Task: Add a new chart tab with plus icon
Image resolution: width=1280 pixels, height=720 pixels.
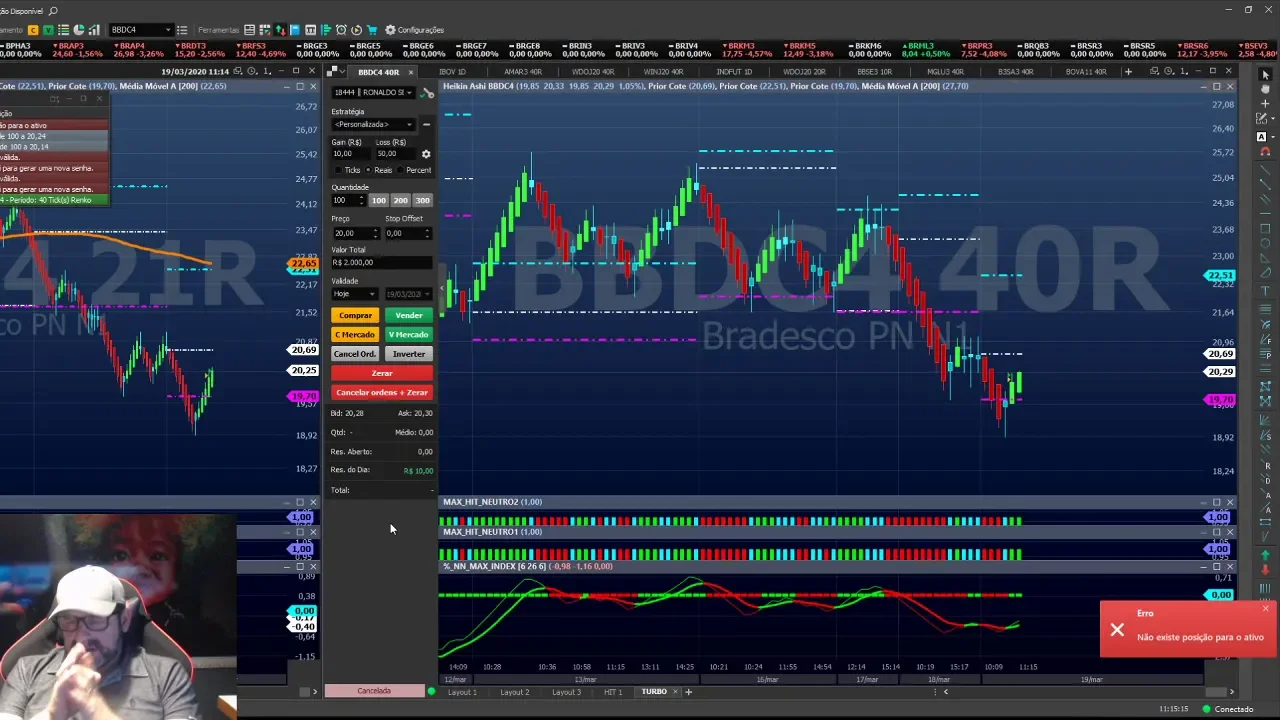Action: coord(1128,72)
